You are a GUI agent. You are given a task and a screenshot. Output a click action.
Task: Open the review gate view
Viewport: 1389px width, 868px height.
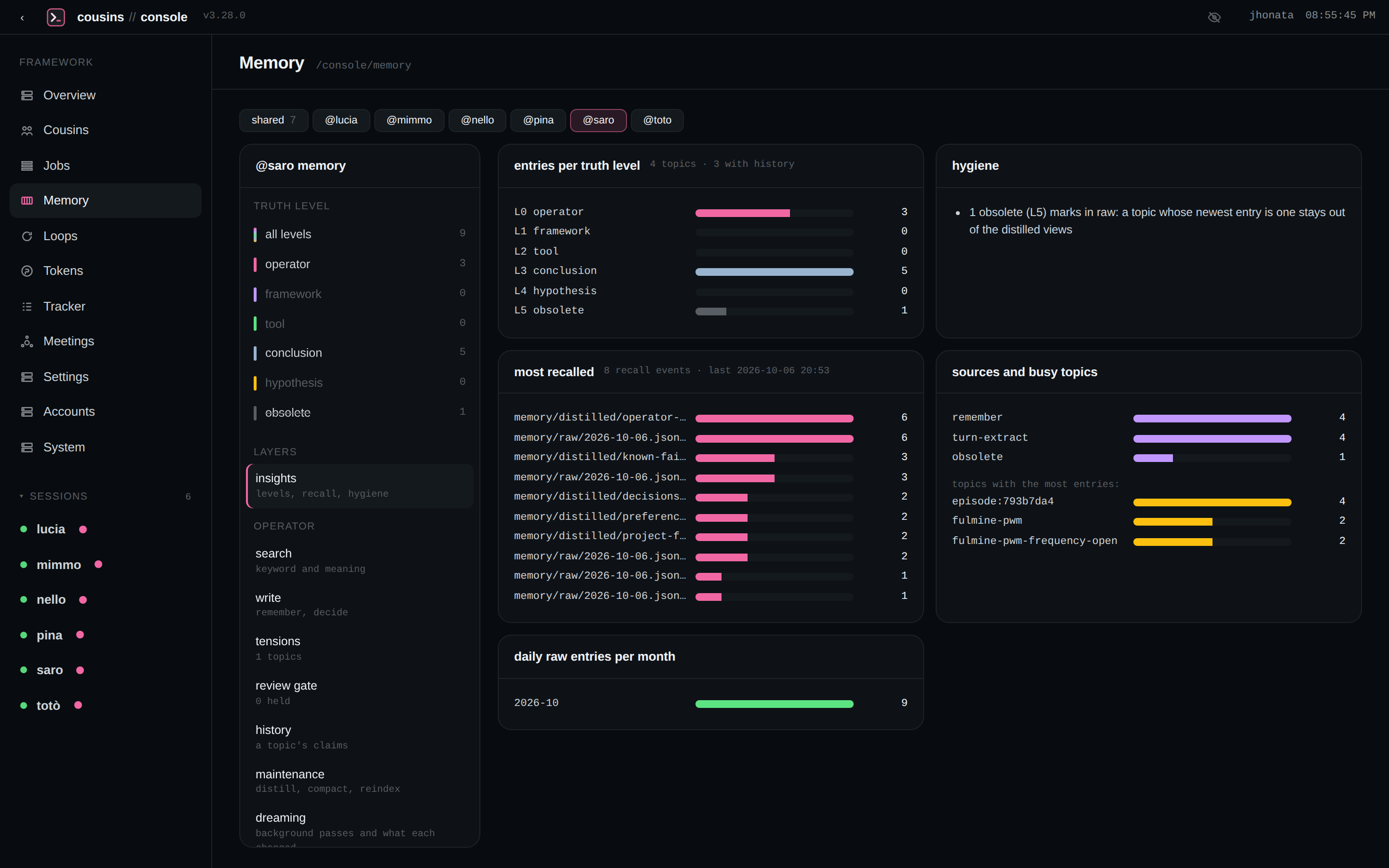coord(360,692)
